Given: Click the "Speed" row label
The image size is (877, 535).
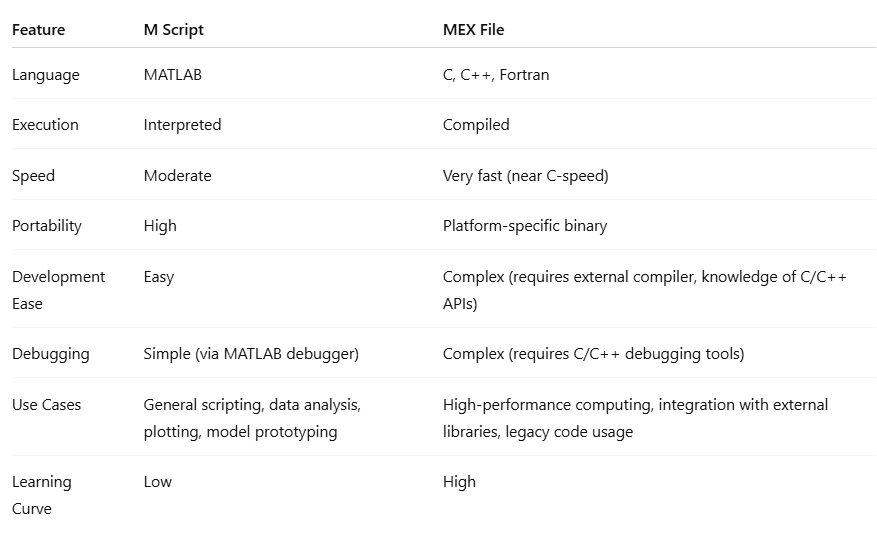Looking at the screenshot, I should coord(33,176).
